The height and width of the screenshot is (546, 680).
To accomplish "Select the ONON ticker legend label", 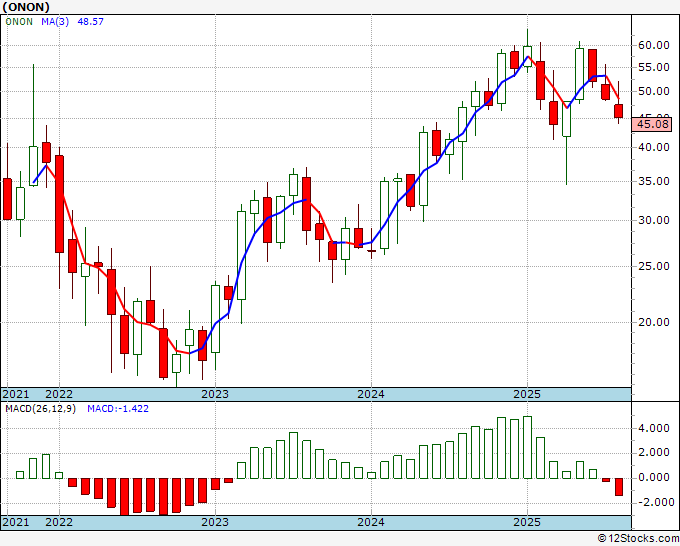I will click(19, 22).
